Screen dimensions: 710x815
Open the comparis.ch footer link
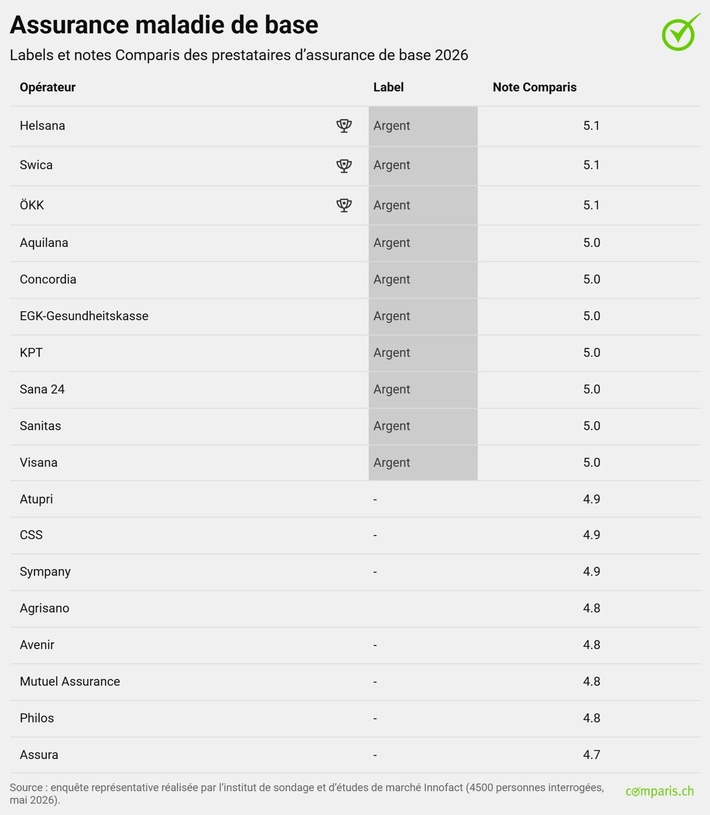659,791
